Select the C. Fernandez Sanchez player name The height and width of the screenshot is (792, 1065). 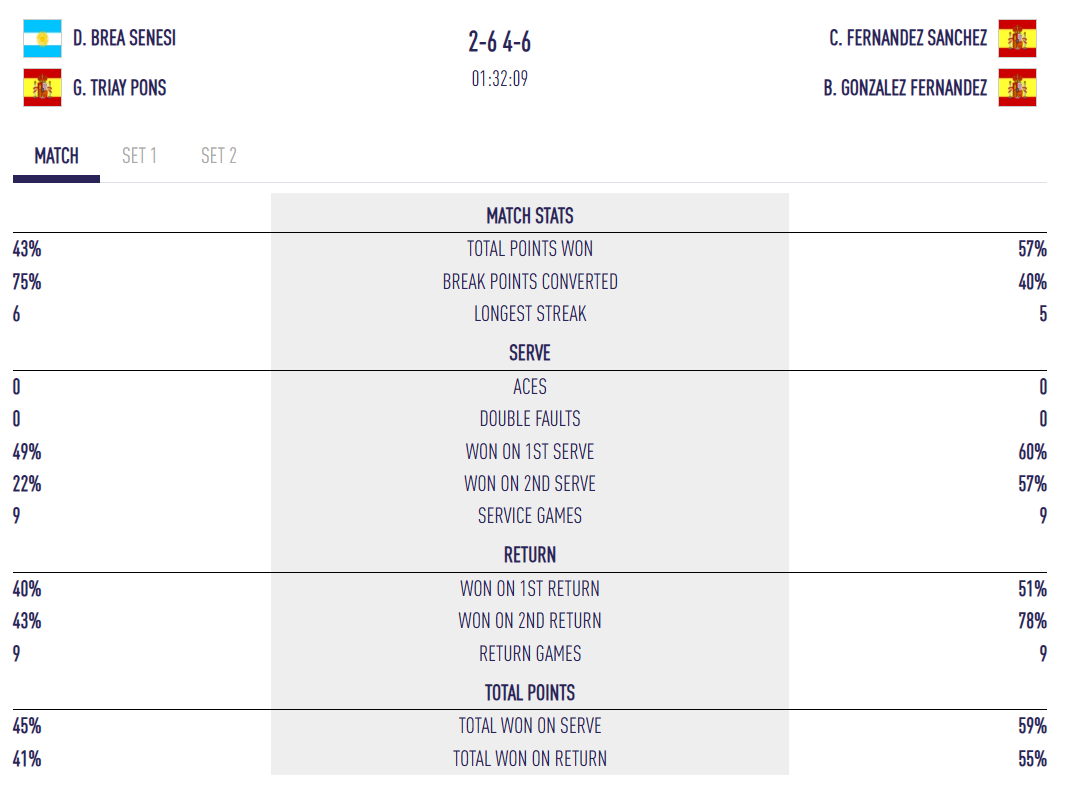[x=908, y=39]
